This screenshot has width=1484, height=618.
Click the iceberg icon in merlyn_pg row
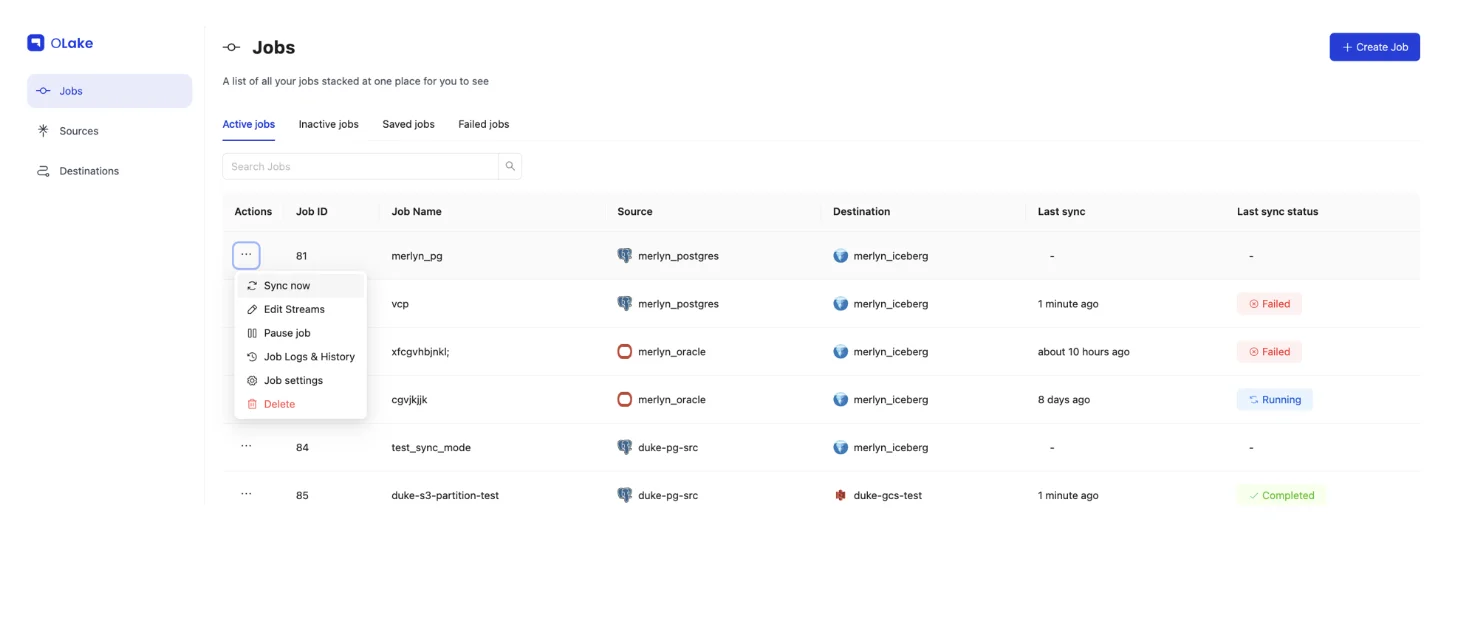[x=840, y=256]
